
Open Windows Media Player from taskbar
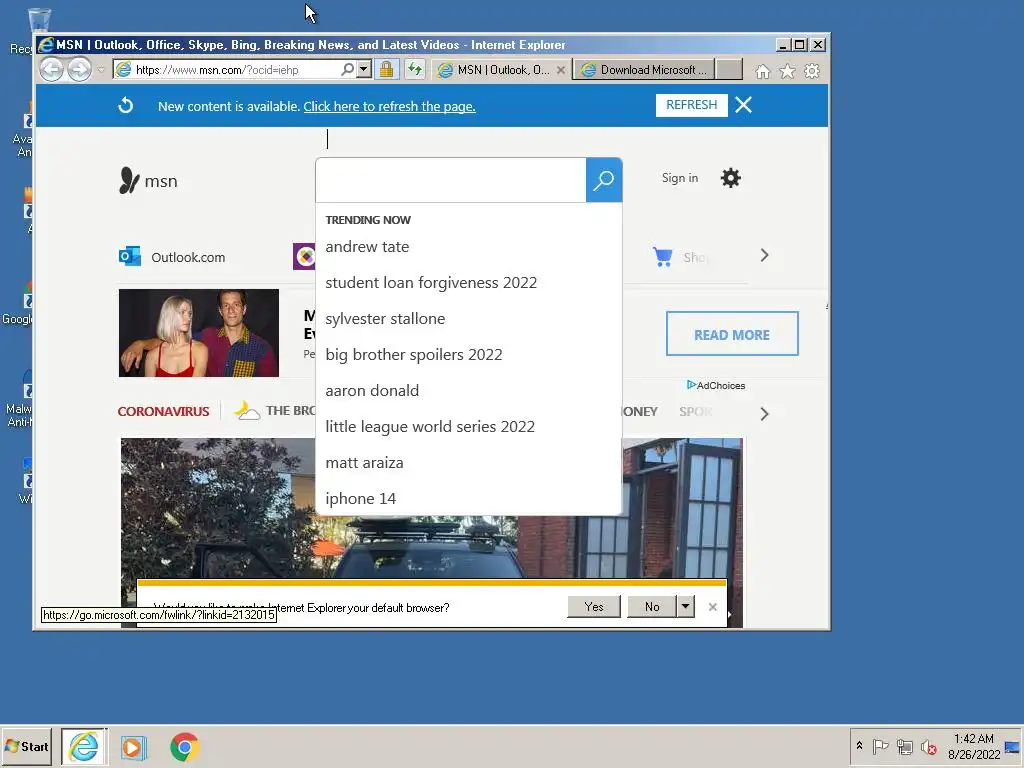pyautogui.click(x=133, y=747)
